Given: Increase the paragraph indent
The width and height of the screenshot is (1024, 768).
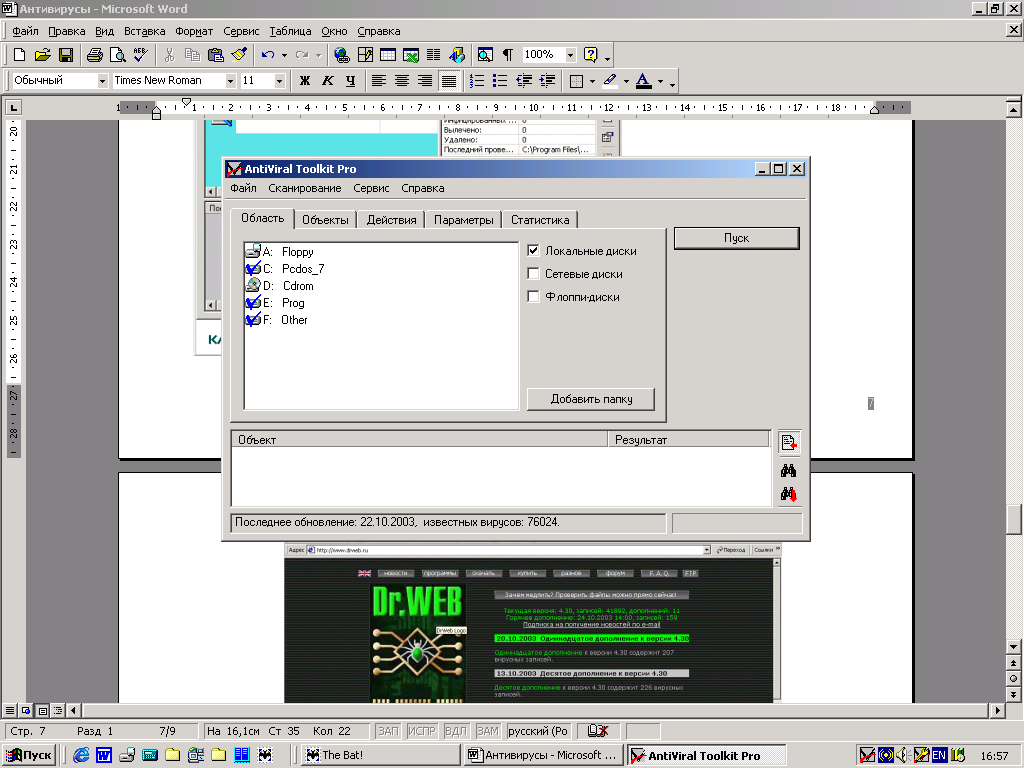Looking at the screenshot, I should pos(547,81).
